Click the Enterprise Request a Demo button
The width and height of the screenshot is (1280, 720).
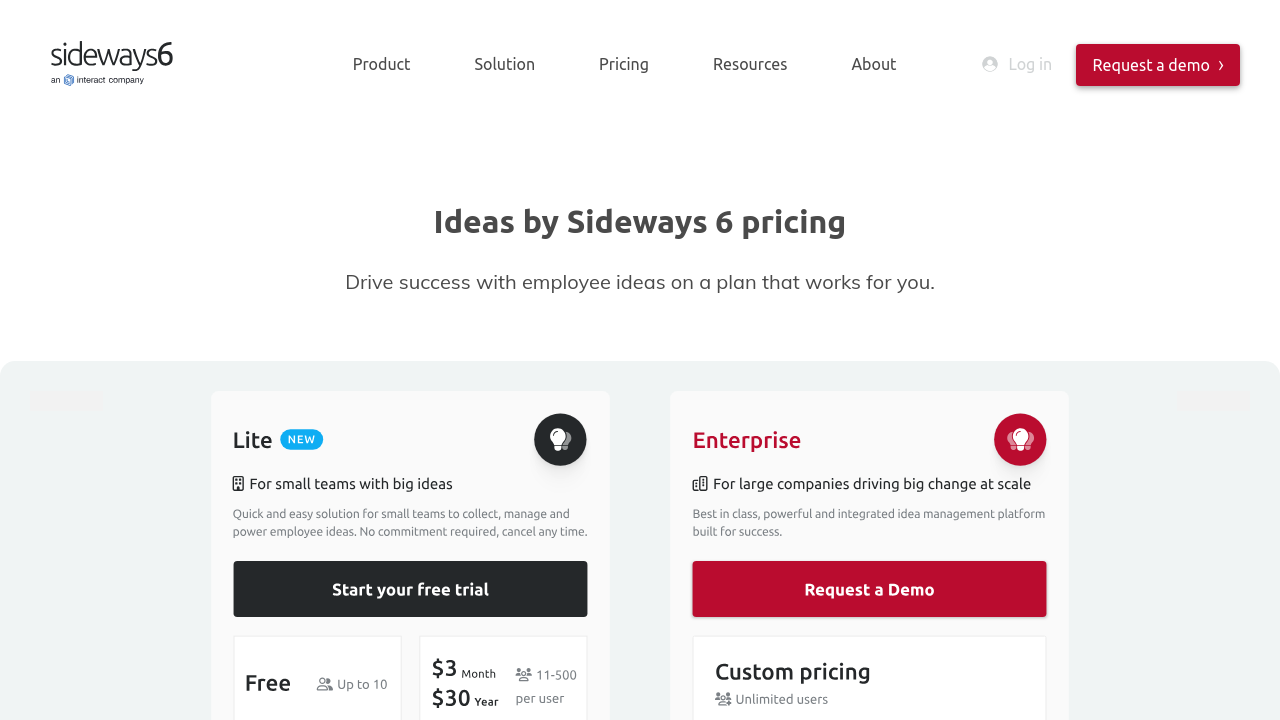pyautogui.click(x=869, y=589)
